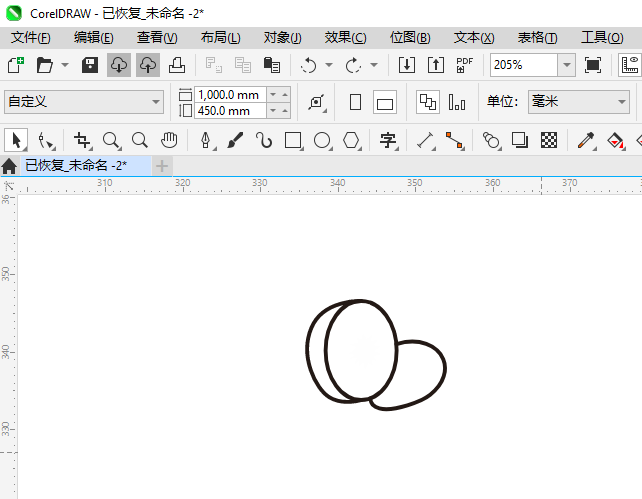This screenshot has width=642, height=499.
Task: Toggle portrait page orientation
Action: tap(355, 102)
